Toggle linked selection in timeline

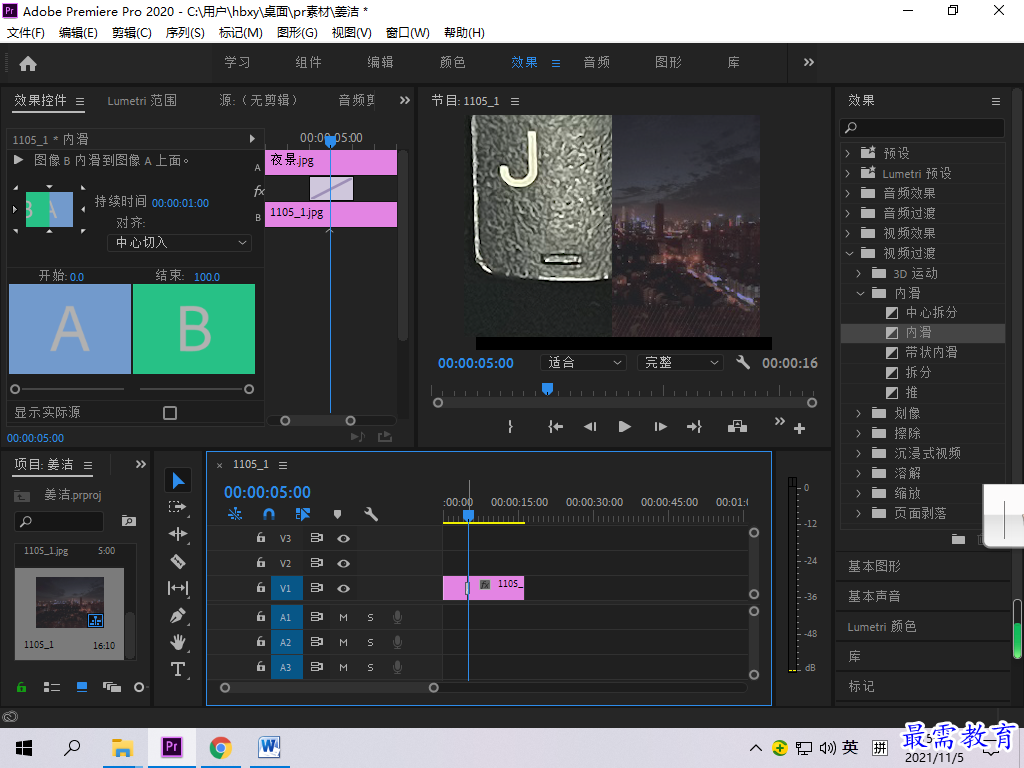302,515
